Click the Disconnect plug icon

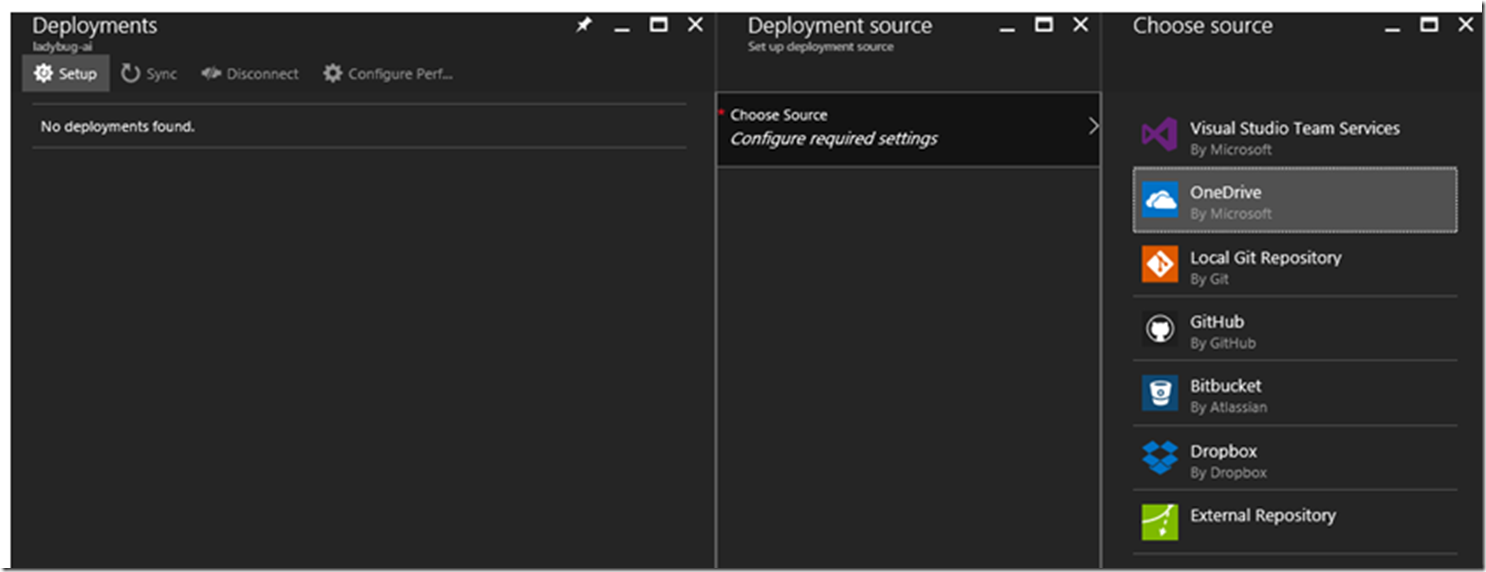click(210, 73)
